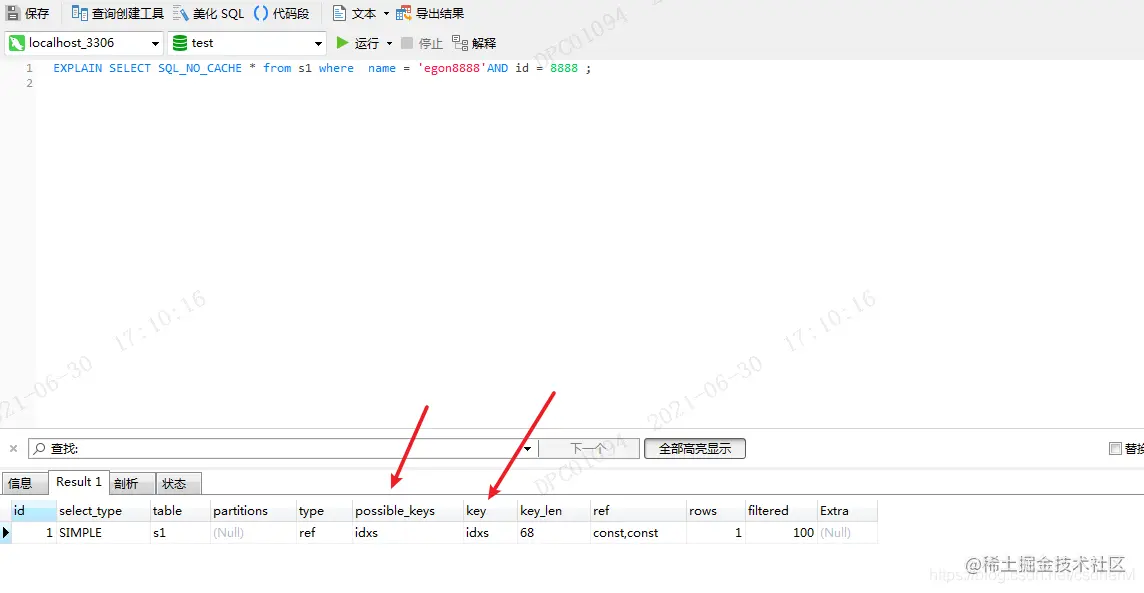Click Highlight All (全部高亮显示) button
The width and height of the screenshot is (1144, 593).
coord(695,449)
